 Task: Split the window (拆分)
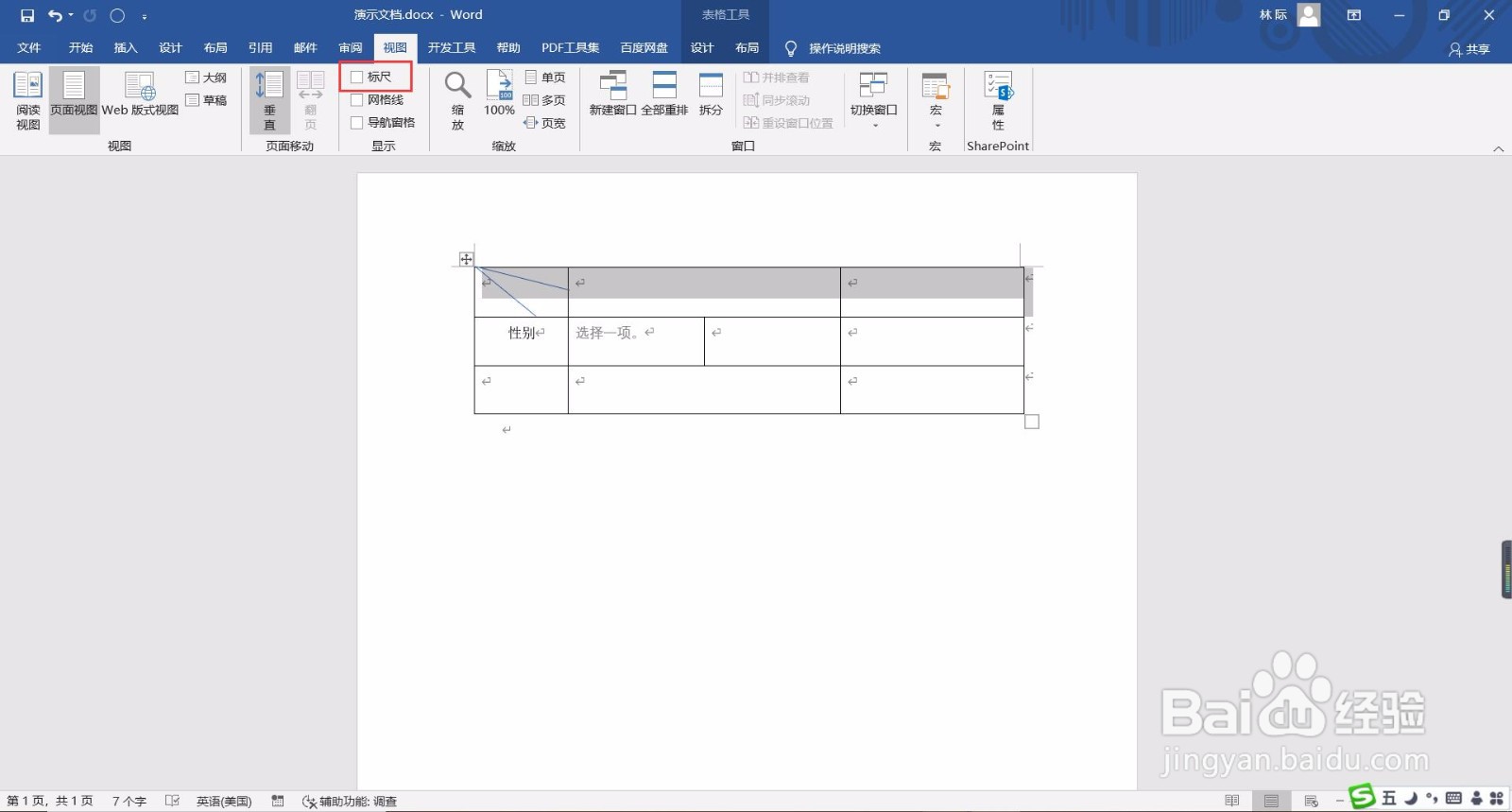pyautogui.click(x=711, y=94)
